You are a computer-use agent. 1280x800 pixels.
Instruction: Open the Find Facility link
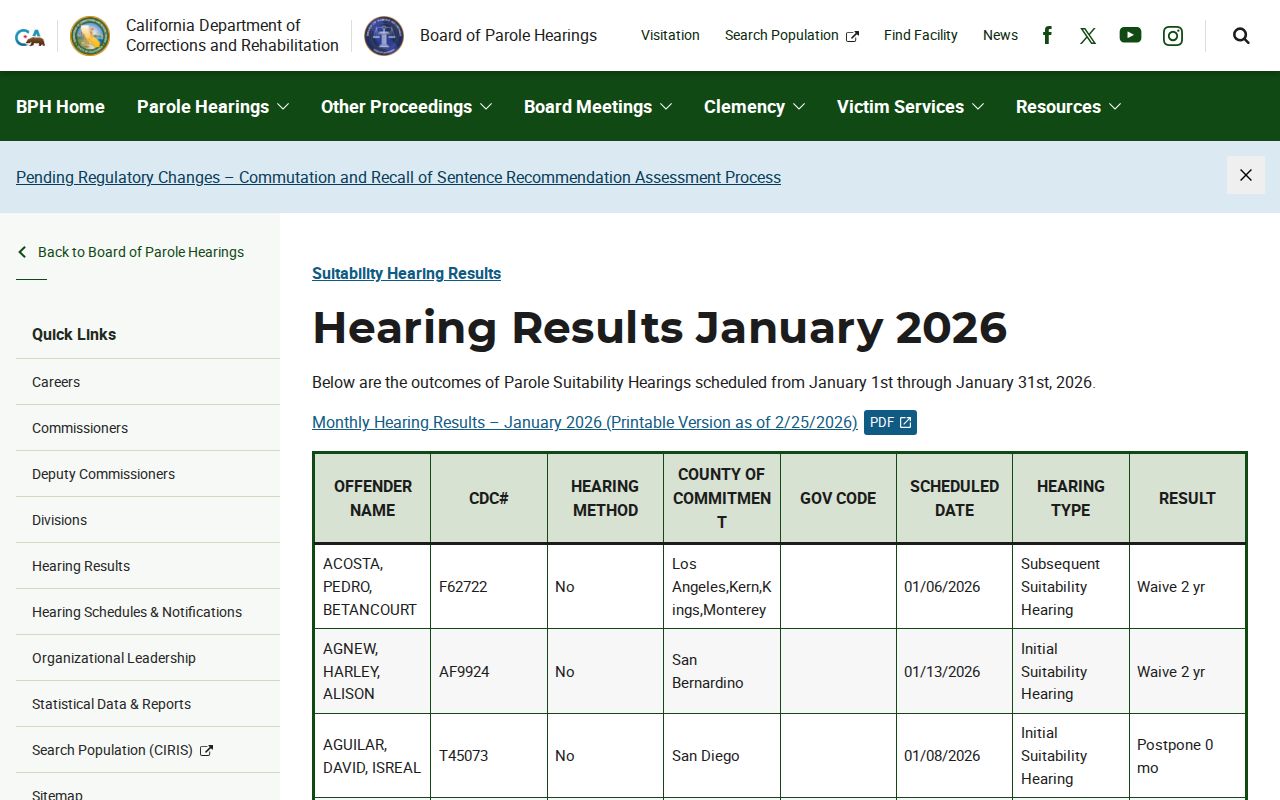point(920,35)
